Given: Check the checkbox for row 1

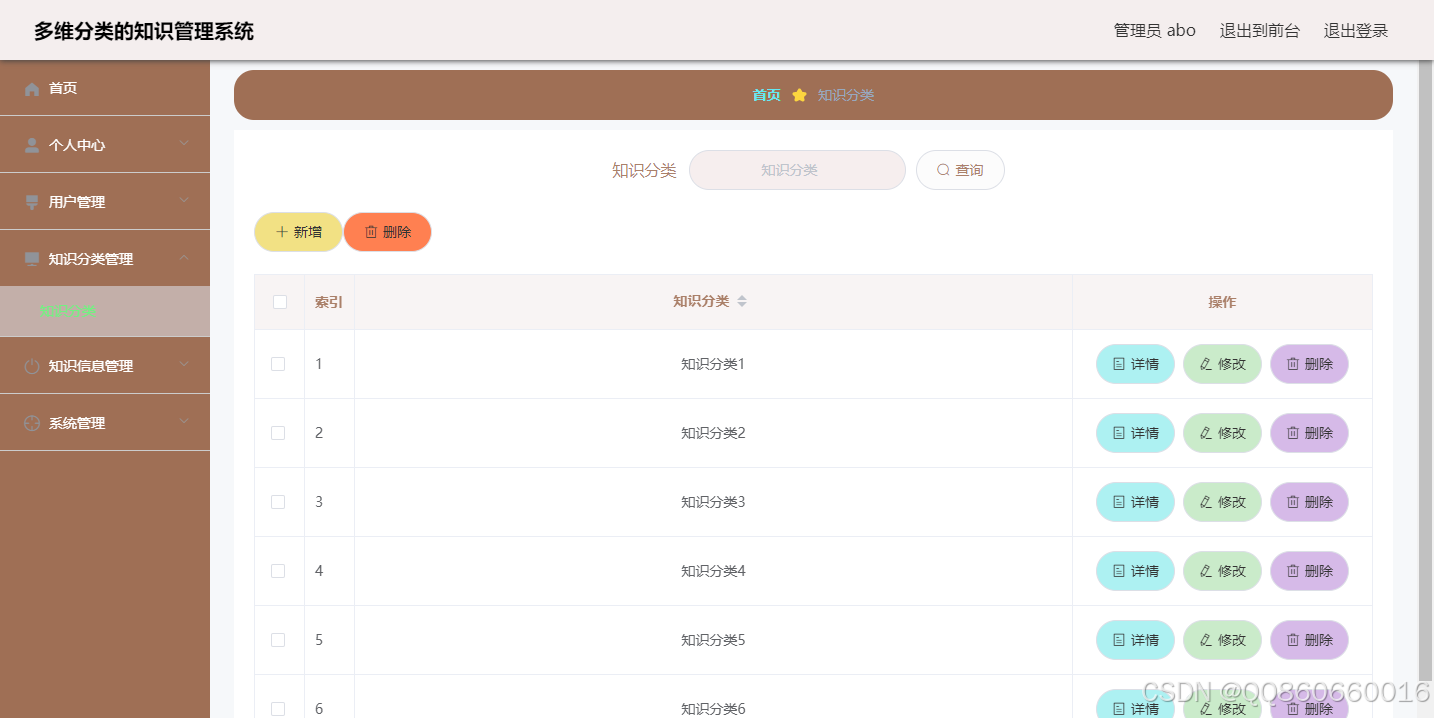Looking at the screenshot, I should coord(278,364).
